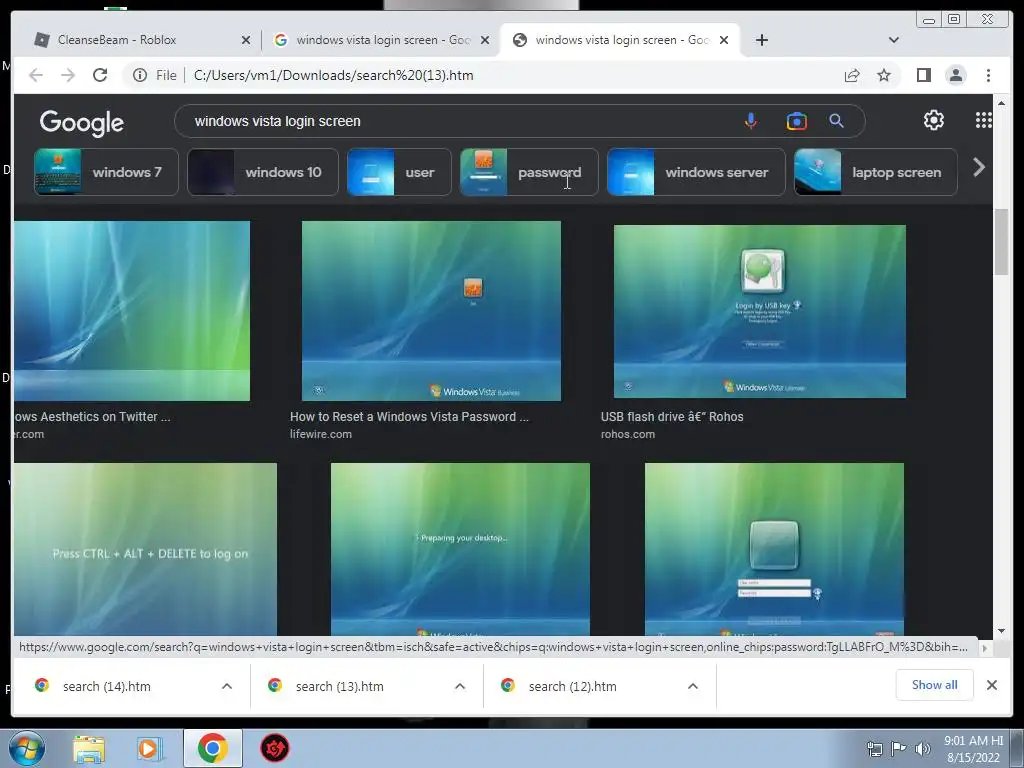Filter images by password chip
Image resolution: width=1024 pixels, height=768 pixels.
[529, 172]
